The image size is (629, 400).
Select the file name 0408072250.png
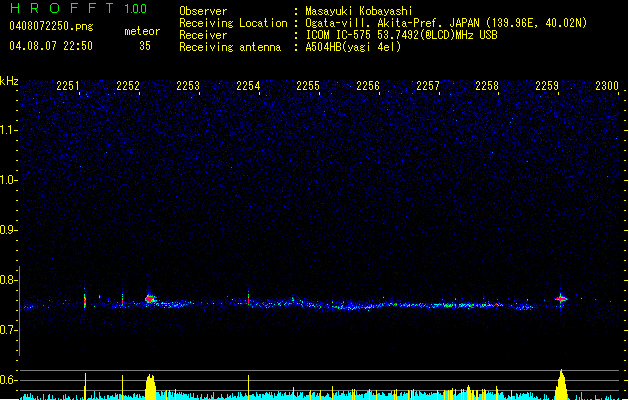(51, 26)
